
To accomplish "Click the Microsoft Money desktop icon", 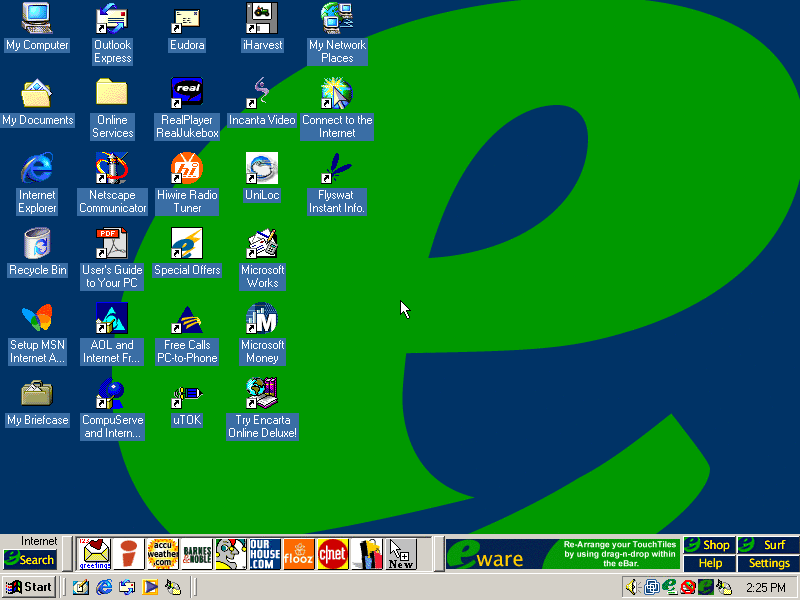I will (x=262, y=319).
